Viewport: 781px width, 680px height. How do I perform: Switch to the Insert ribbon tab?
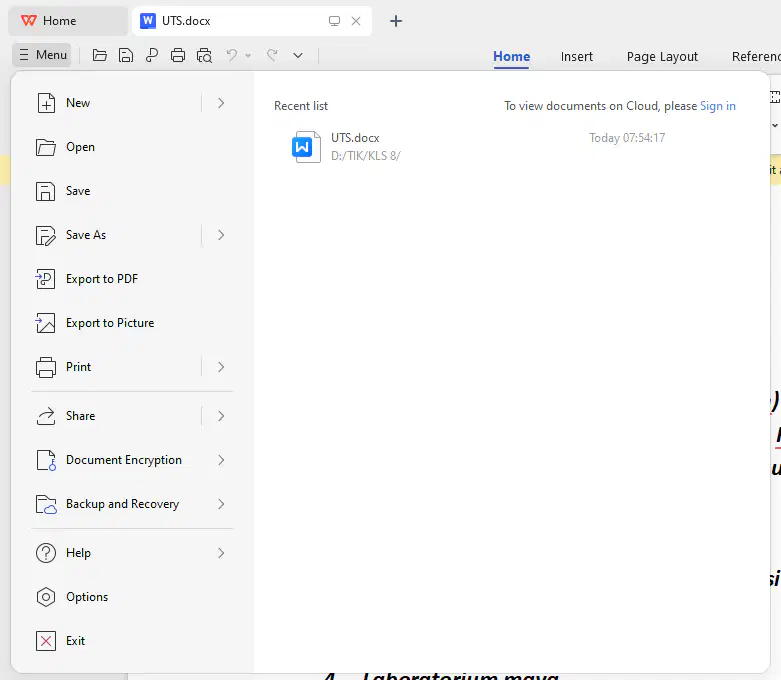click(x=577, y=56)
